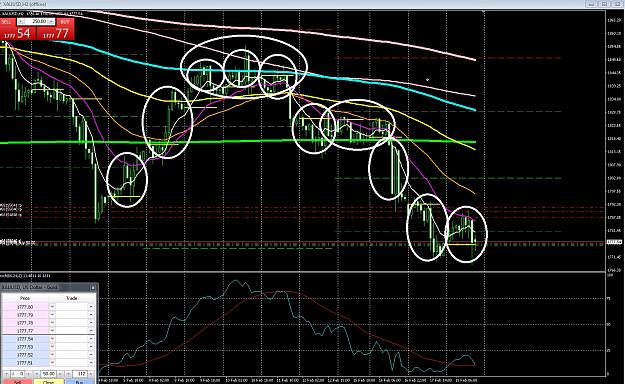The width and height of the screenshot is (625, 384).
Task: Decrease depth panel volume left of 50.00
Action: coord(37,374)
